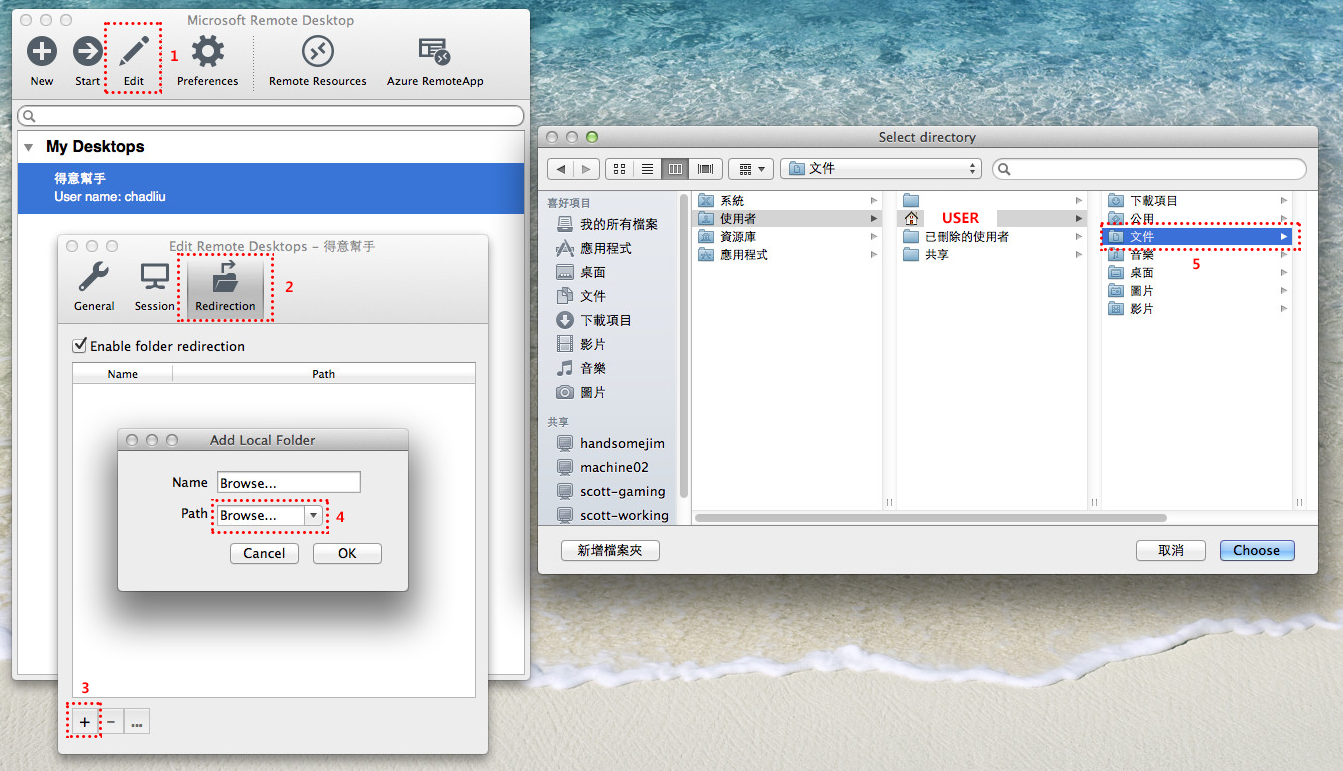Select 共享 folder
The image size is (1343, 771).
[x=992, y=255]
